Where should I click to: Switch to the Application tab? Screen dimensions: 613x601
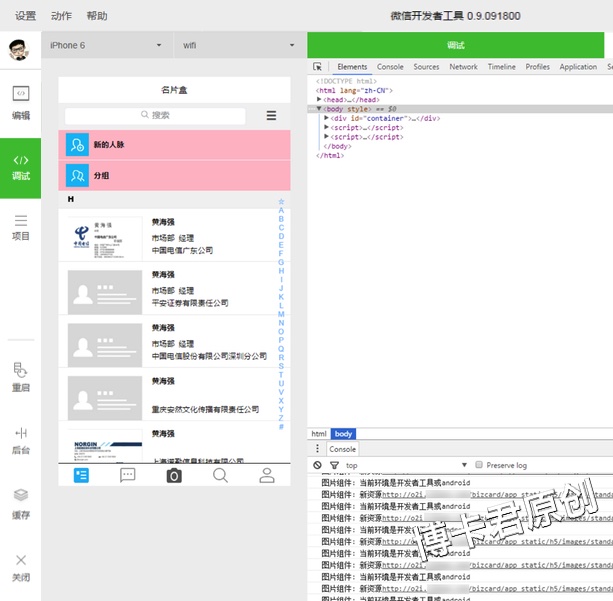click(578, 67)
